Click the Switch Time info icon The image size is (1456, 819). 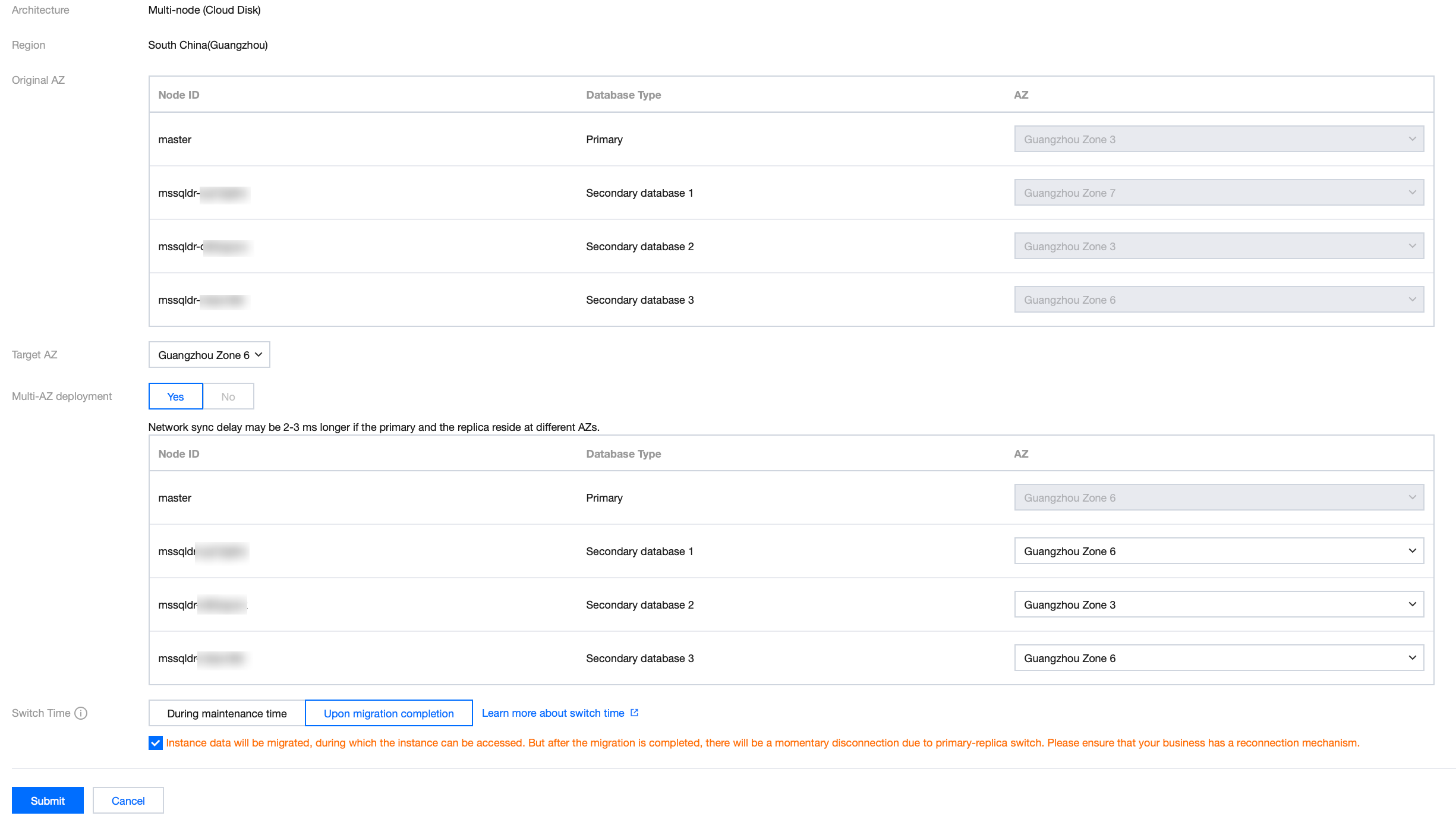click(x=81, y=713)
